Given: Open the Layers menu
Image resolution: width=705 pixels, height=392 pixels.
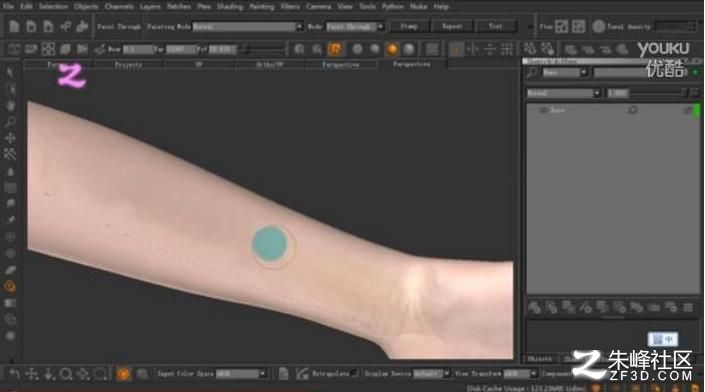Looking at the screenshot, I should point(150,6).
